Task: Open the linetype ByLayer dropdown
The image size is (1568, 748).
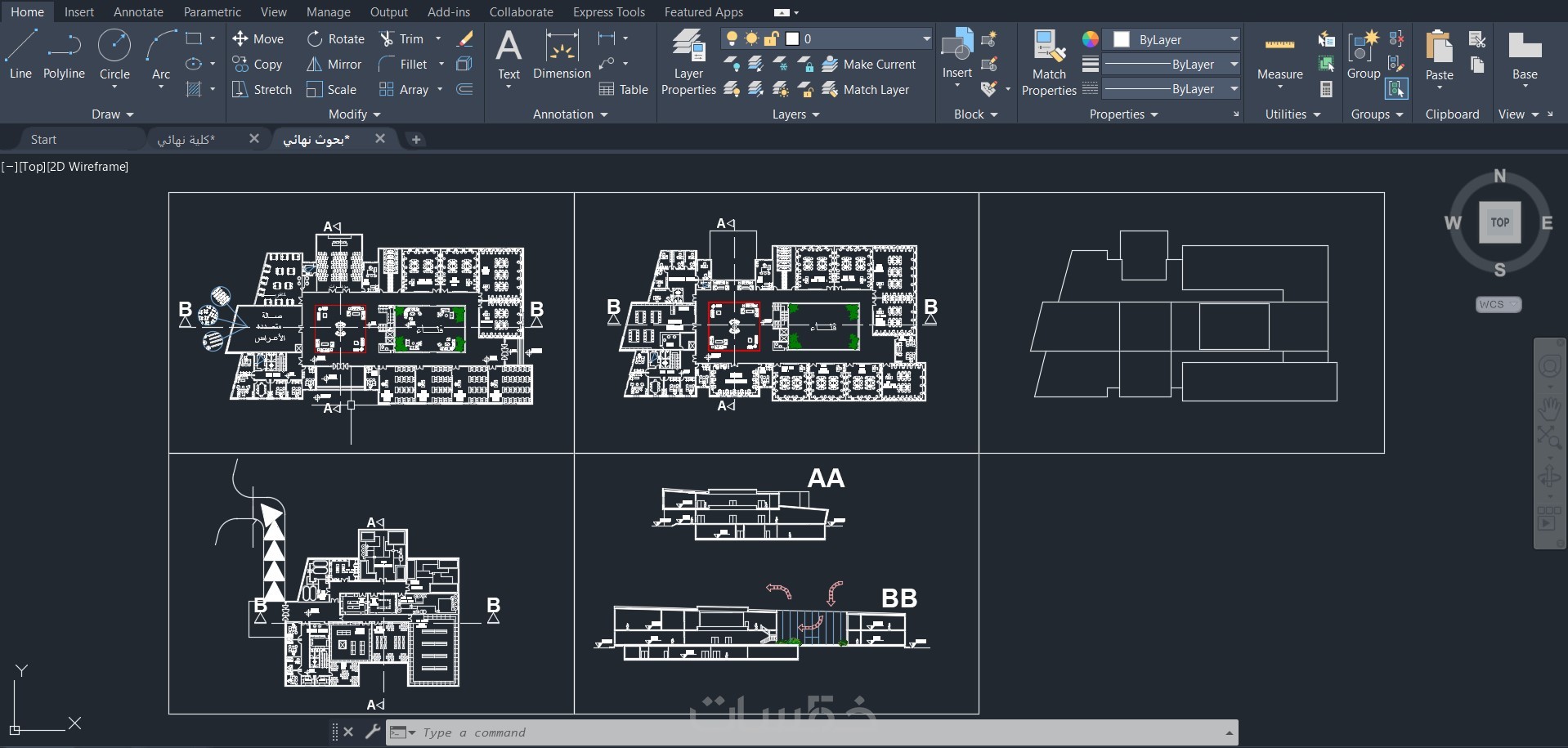Action: [1234, 89]
